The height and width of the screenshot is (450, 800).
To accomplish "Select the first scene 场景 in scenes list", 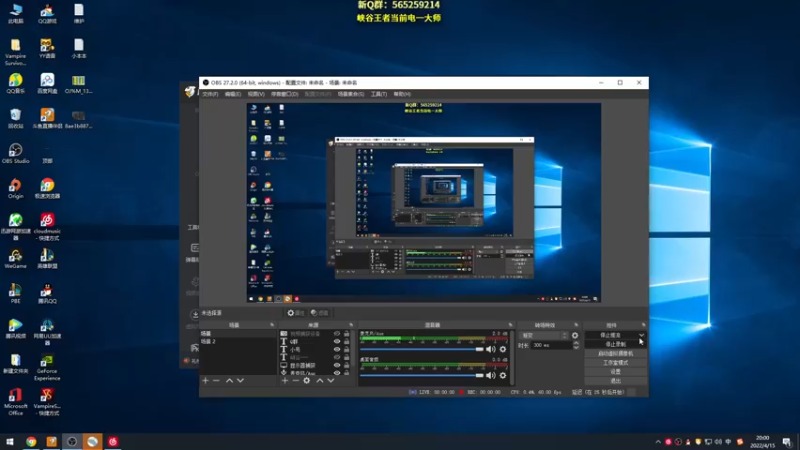I will click(x=238, y=334).
